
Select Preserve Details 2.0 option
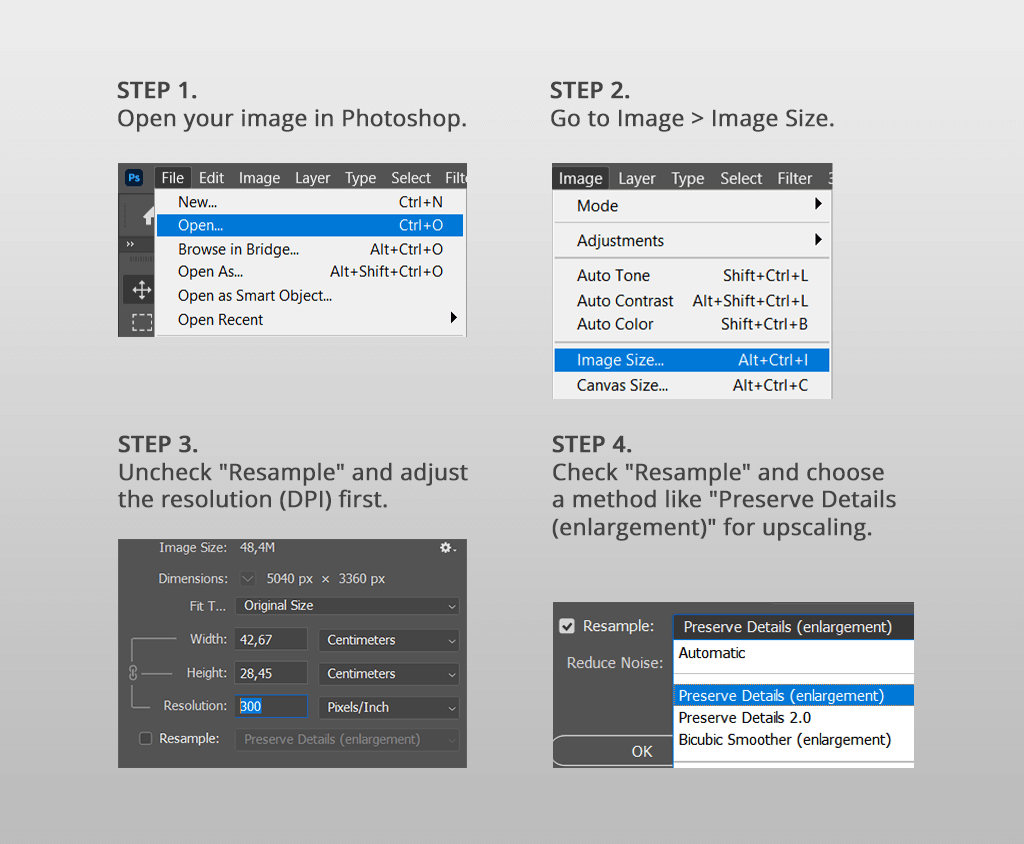tap(793, 718)
